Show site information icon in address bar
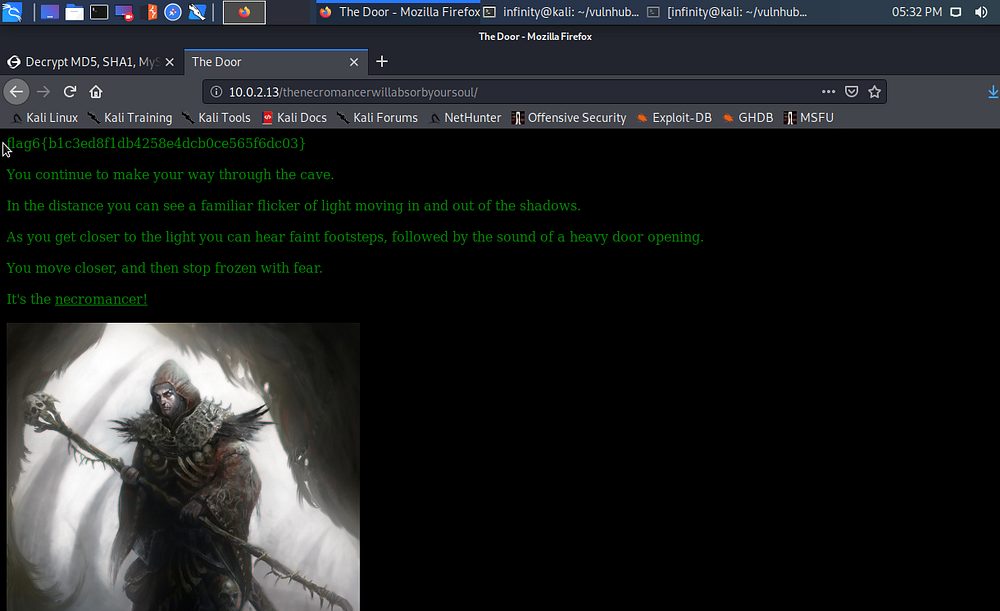 pos(217,92)
